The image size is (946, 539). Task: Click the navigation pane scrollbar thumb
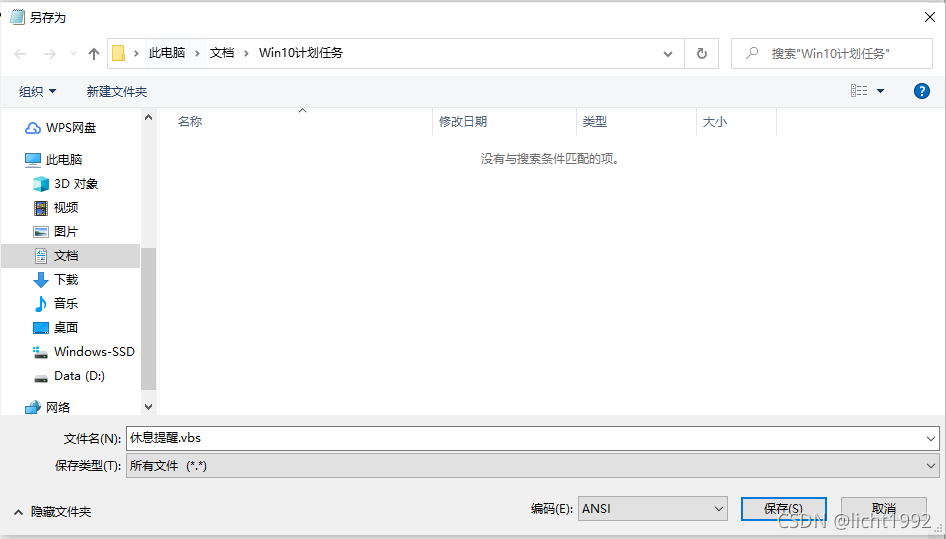(x=148, y=318)
